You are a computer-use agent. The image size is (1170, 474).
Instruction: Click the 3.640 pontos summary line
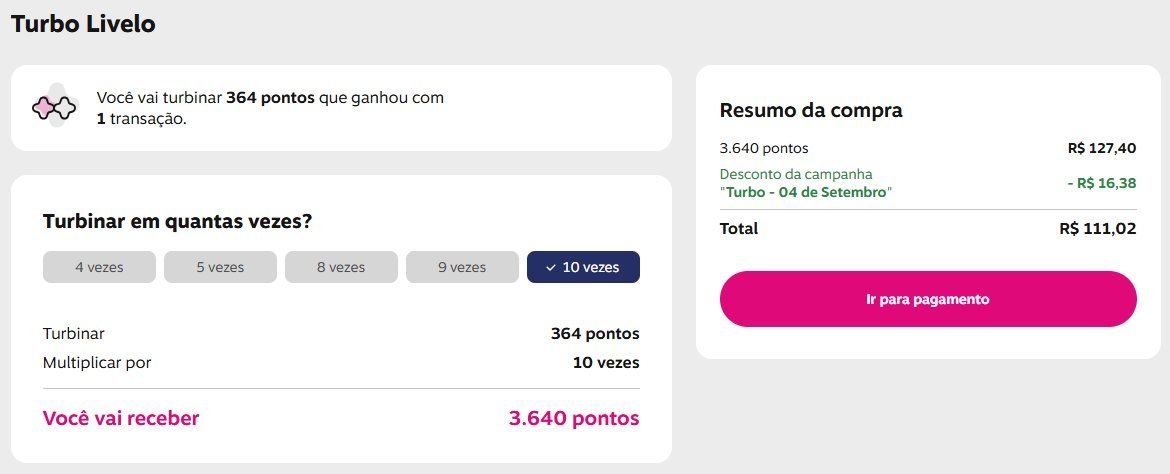[x=763, y=149]
